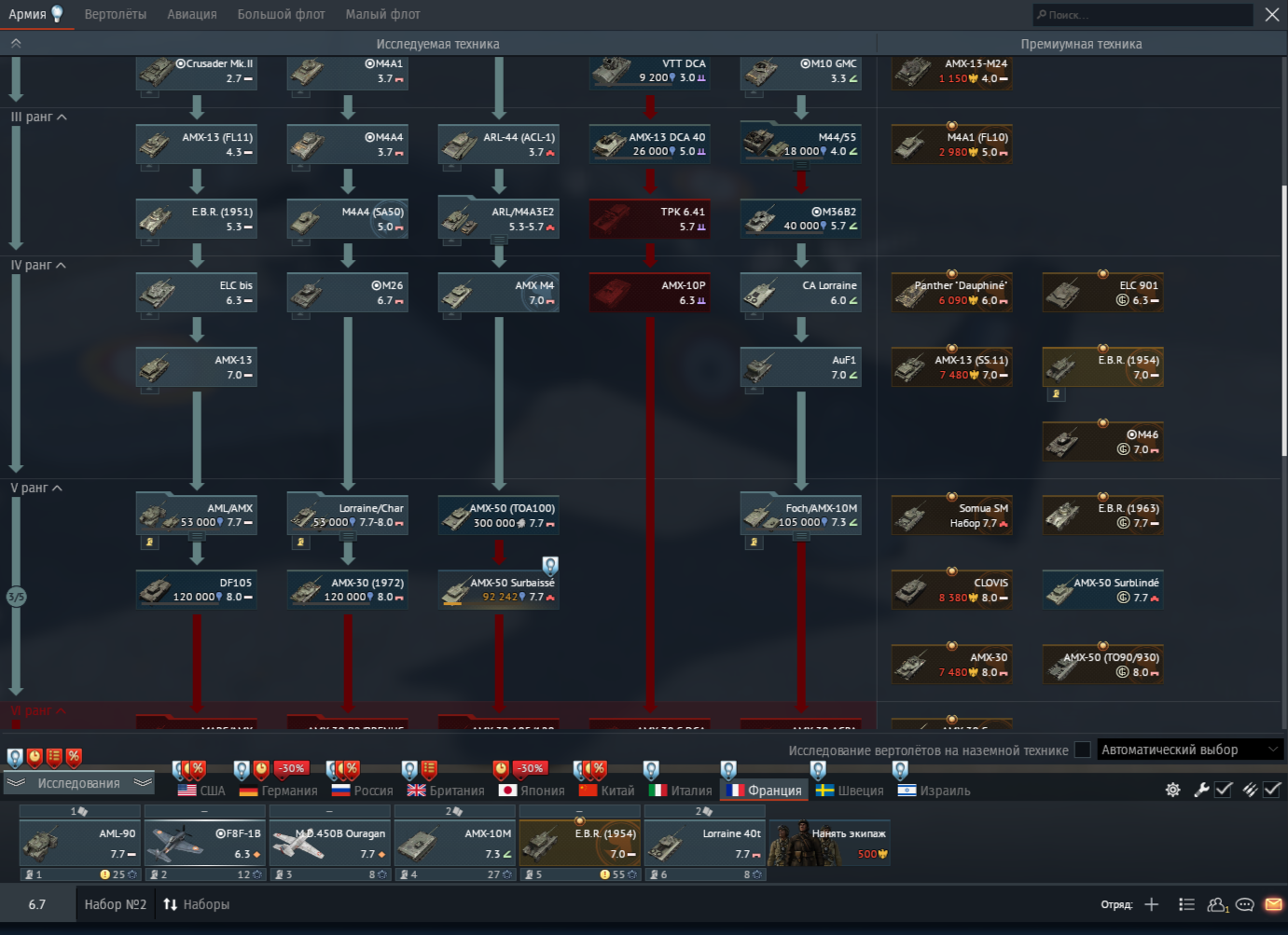This screenshot has width=1288, height=935.
Task: Select the premium M46 tank card
Action: [x=1103, y=442]
